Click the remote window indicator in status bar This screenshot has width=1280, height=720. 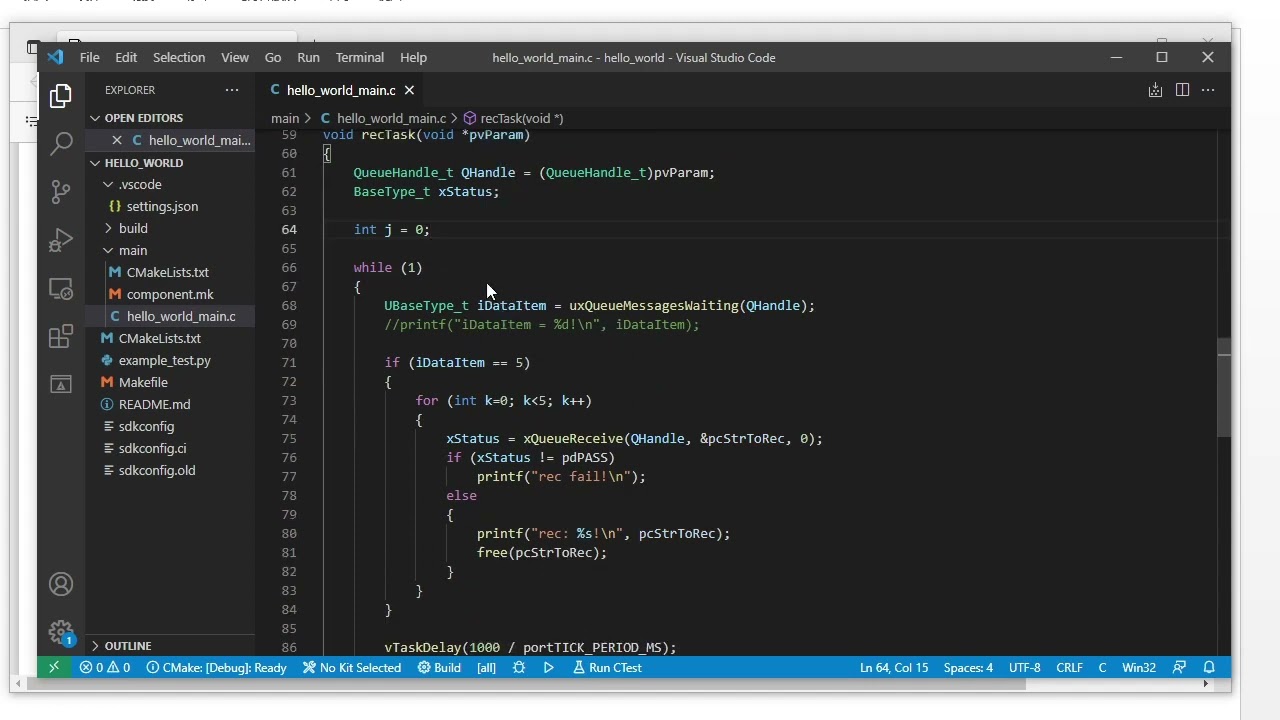click(x=54, y=667)
